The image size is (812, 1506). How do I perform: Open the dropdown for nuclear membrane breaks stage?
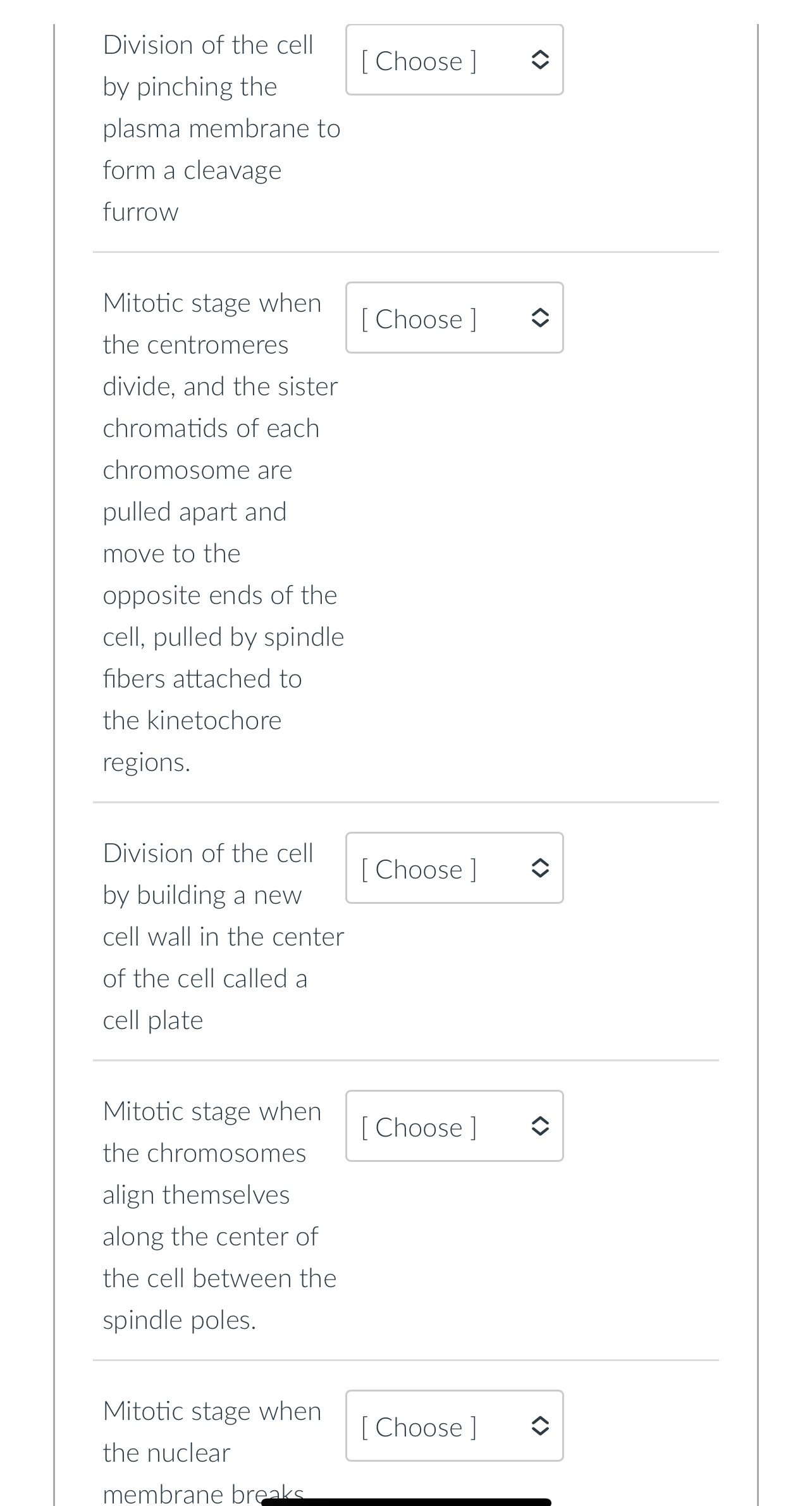click(454, 1426)
